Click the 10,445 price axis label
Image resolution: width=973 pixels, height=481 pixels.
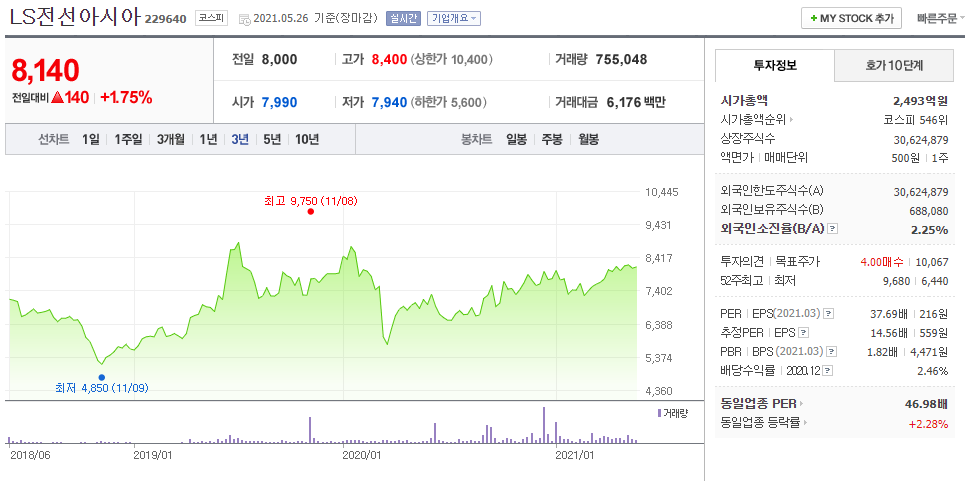[x=662, y=192]
